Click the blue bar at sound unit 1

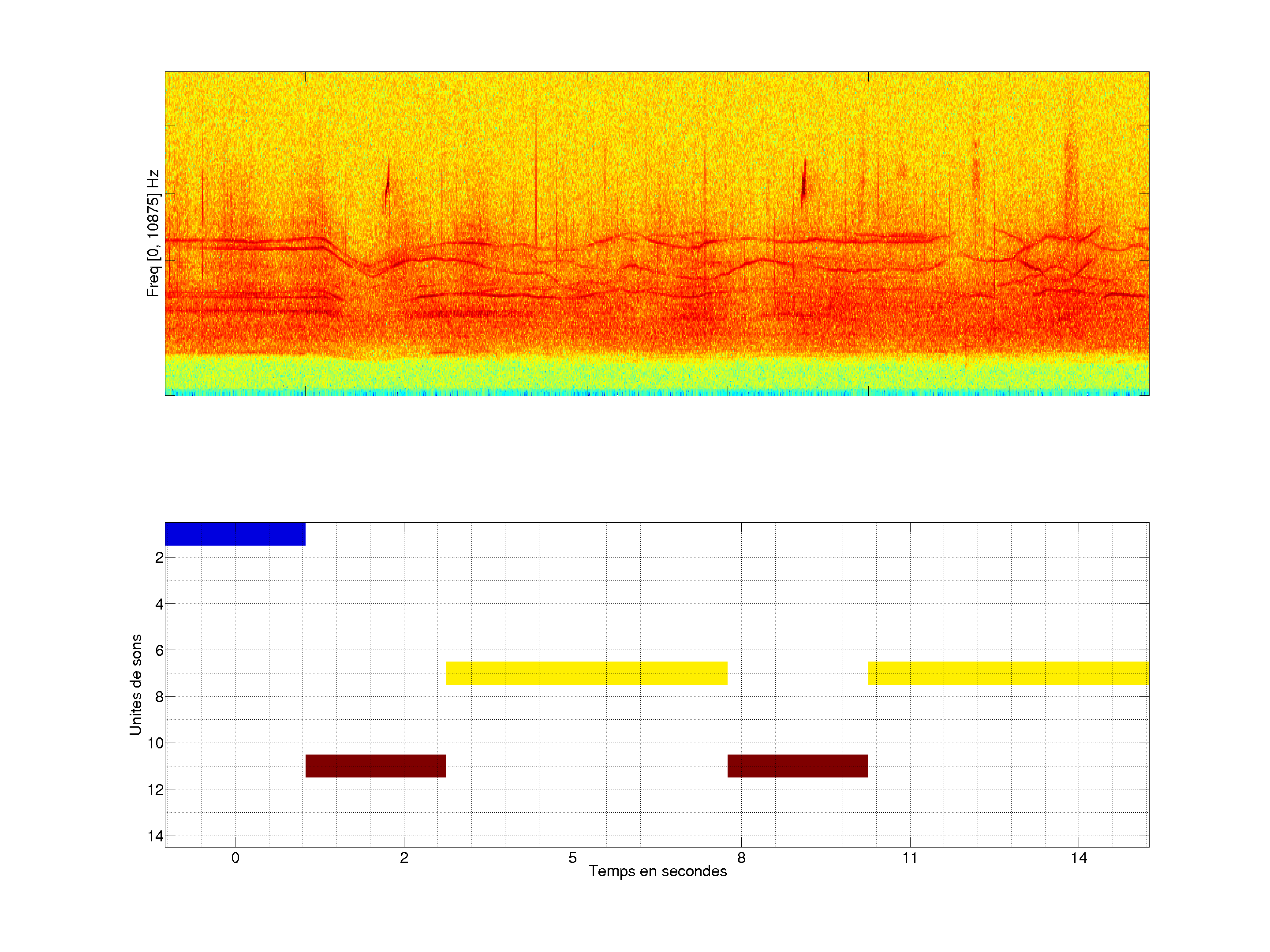pyautogui.click(x=235, y=534)
